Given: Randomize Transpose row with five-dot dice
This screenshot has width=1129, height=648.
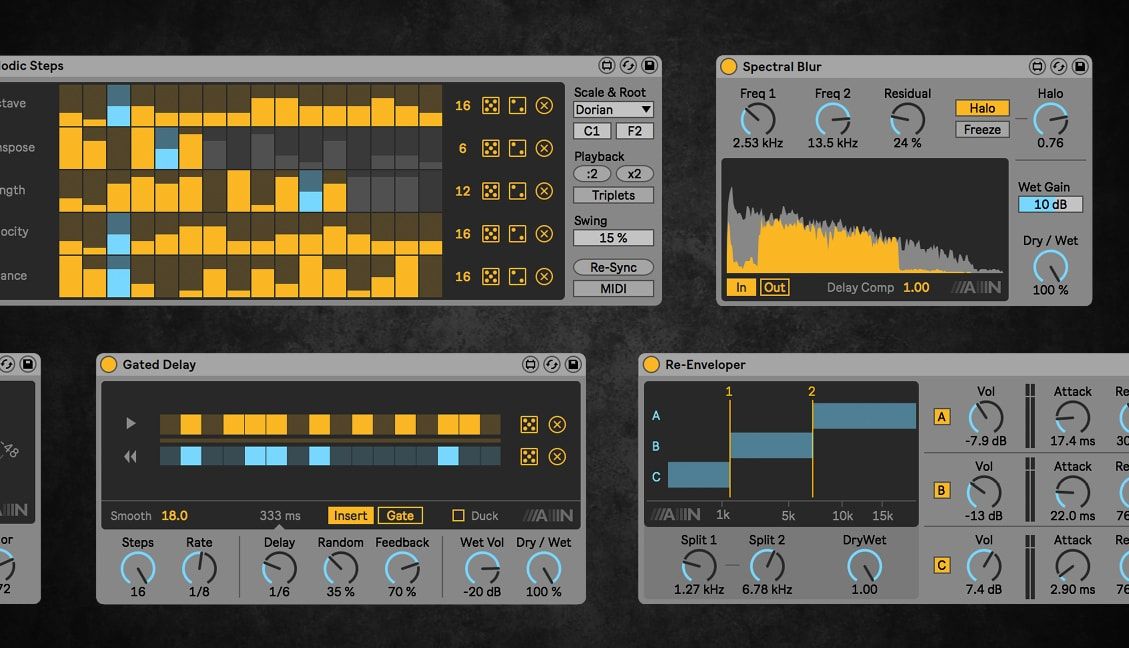Looking at the screenshot, I should tap(490, 148).
